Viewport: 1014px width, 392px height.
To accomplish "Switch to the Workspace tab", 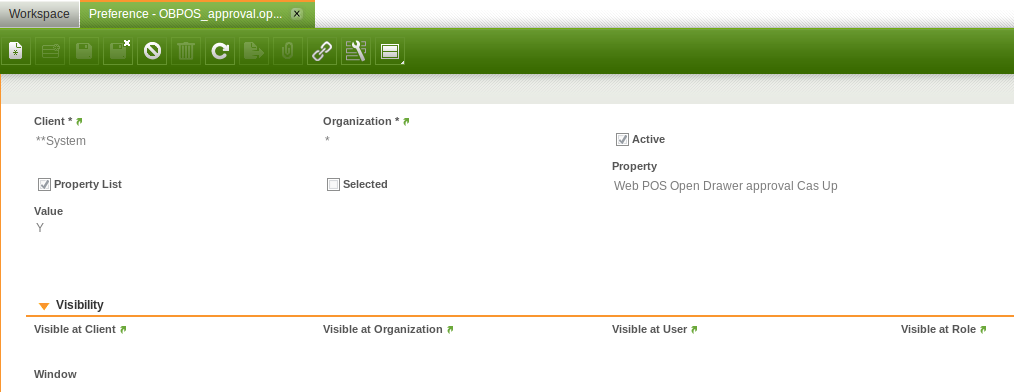I will [39, 14].
